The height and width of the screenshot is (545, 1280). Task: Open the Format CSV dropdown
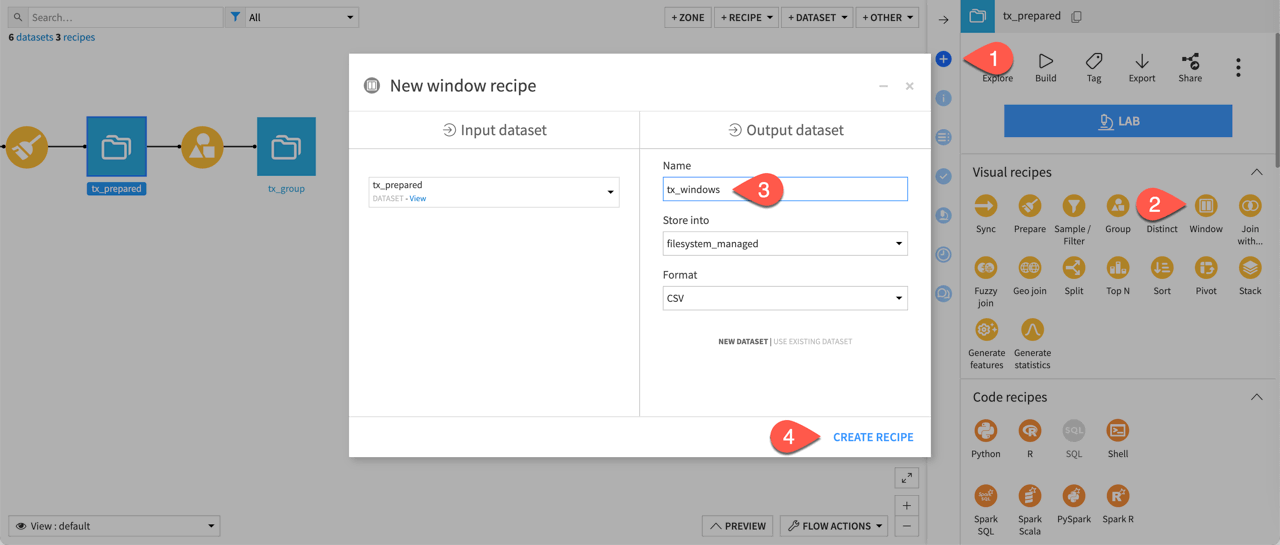click(785, 298)
